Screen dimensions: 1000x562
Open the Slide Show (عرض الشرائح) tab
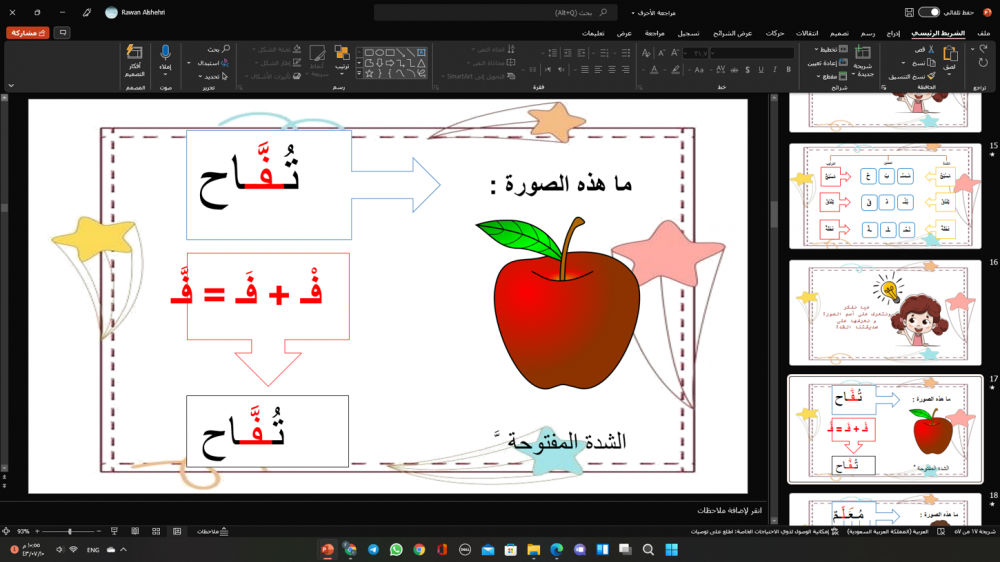(732, 33)
